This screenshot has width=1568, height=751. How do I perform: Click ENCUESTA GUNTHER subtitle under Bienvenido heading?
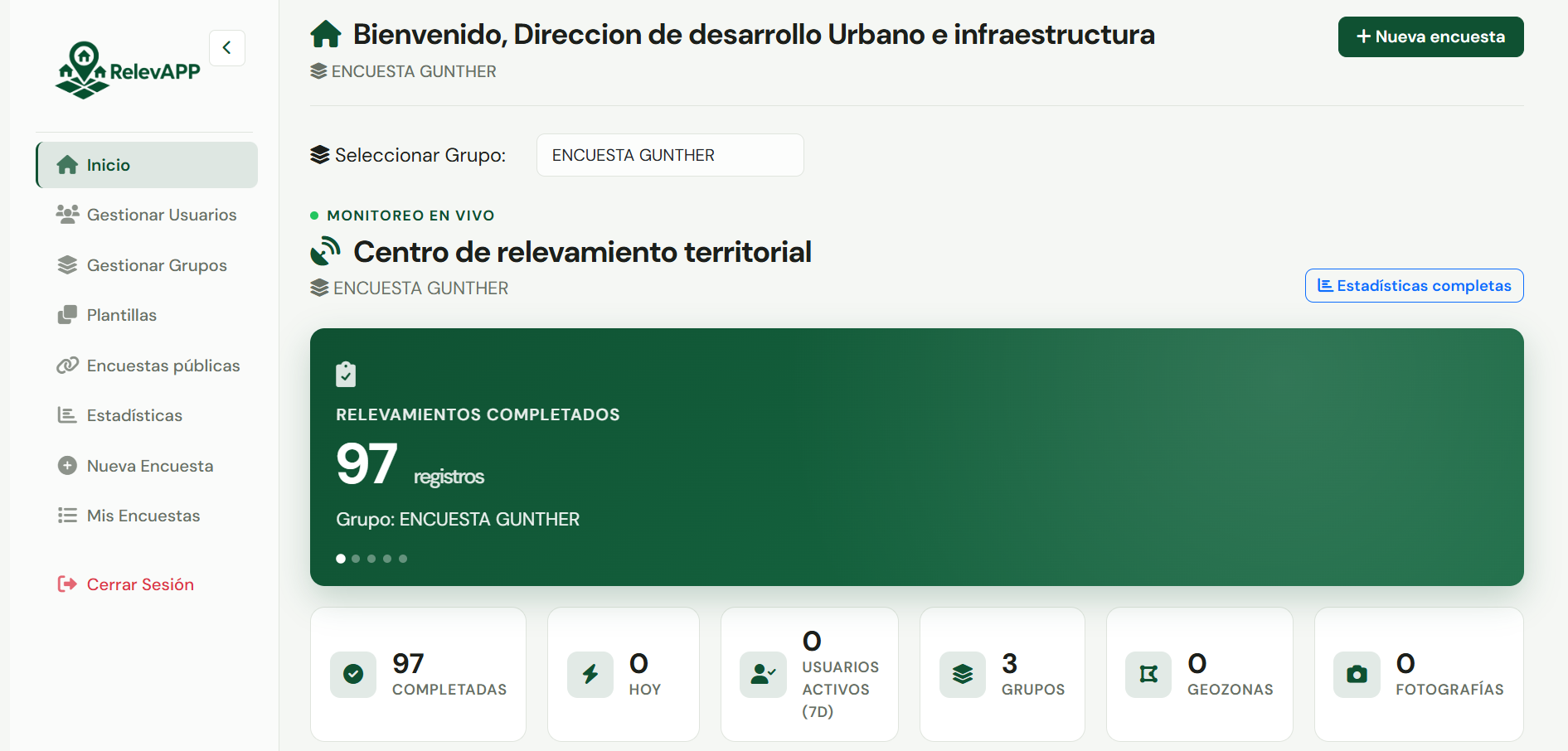click(414, 71)
